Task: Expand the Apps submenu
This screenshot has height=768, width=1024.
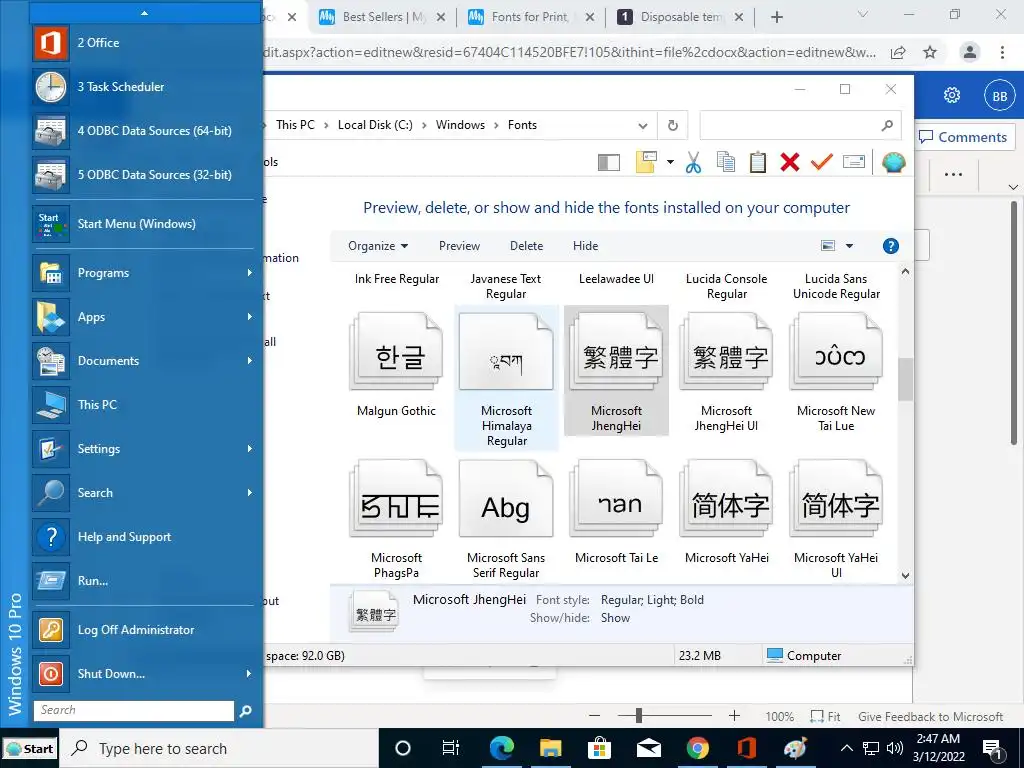Action: (147, 317)
